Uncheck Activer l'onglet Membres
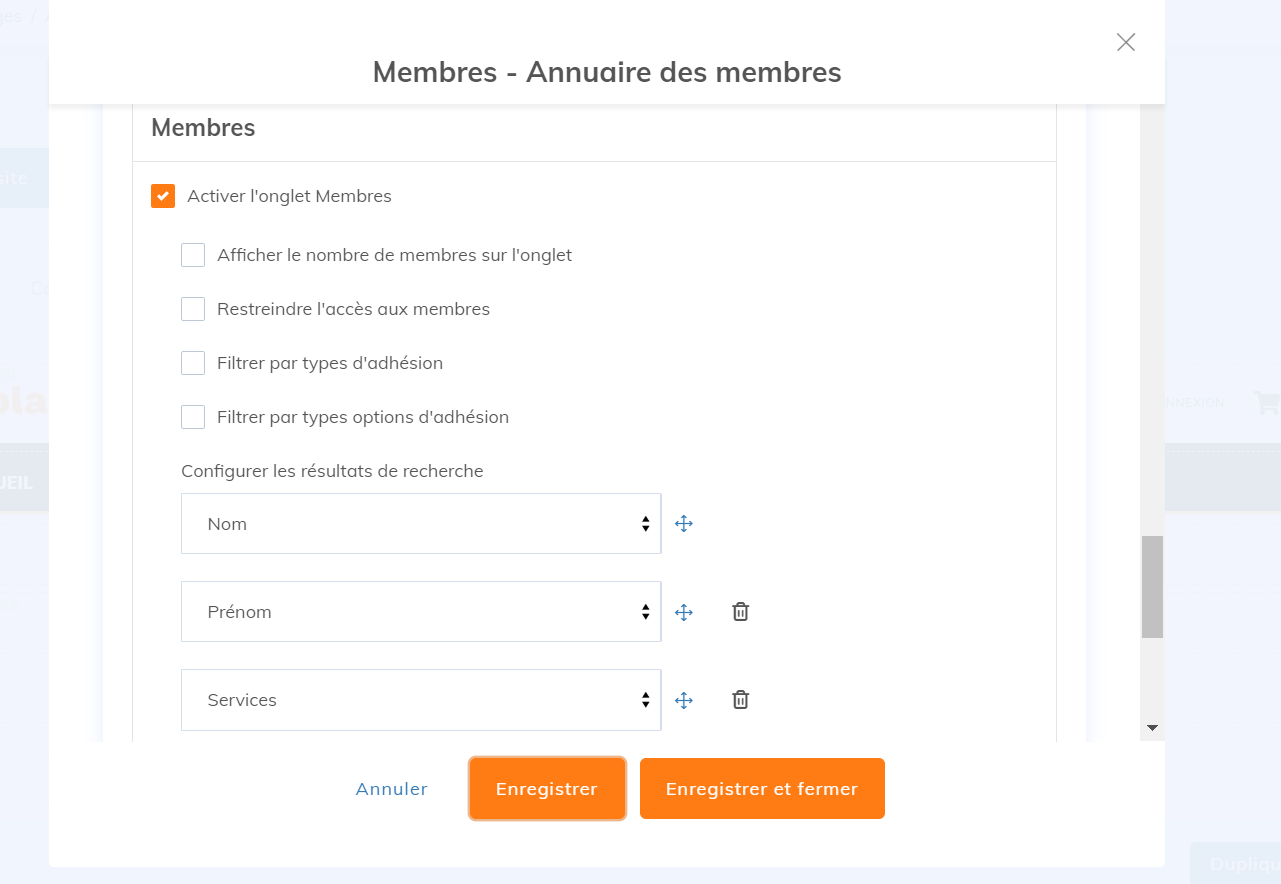Image resolution: width=1281 pixels, height=884 pixels. [x=163, y=196]
